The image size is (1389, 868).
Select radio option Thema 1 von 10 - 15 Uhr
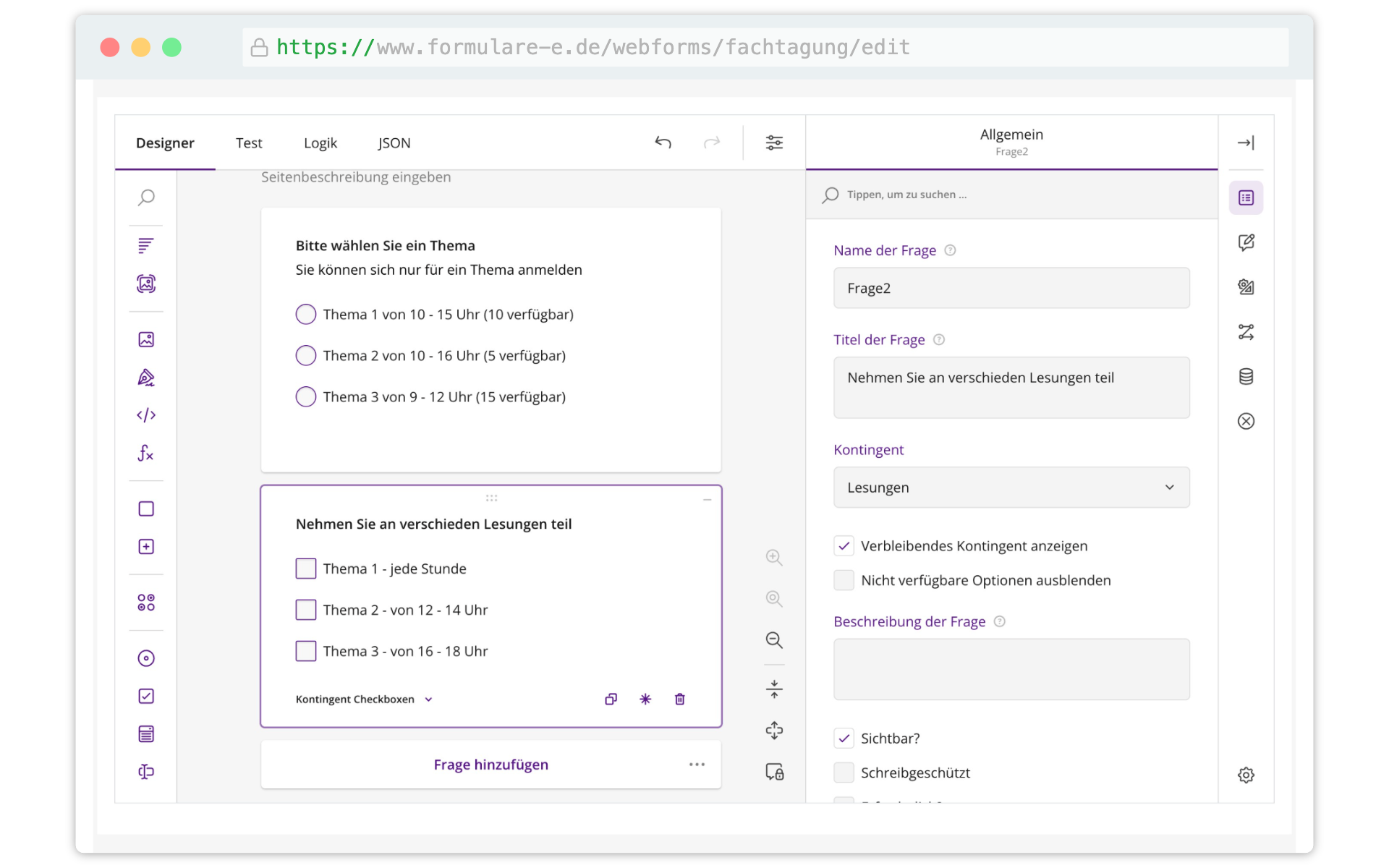tap(306, 314)
